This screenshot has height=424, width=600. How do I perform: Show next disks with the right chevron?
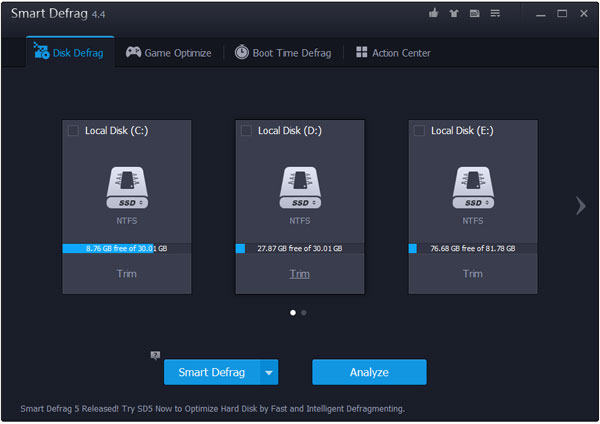click(580, 206)
